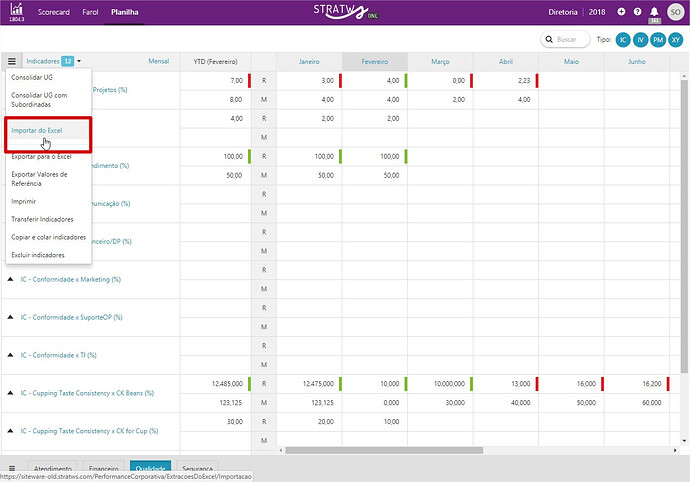Image resolution: width=690 pixels, height=482 pixels.
Task: Click the Stratws logo icon at top left
Action: tap(16, 10)
